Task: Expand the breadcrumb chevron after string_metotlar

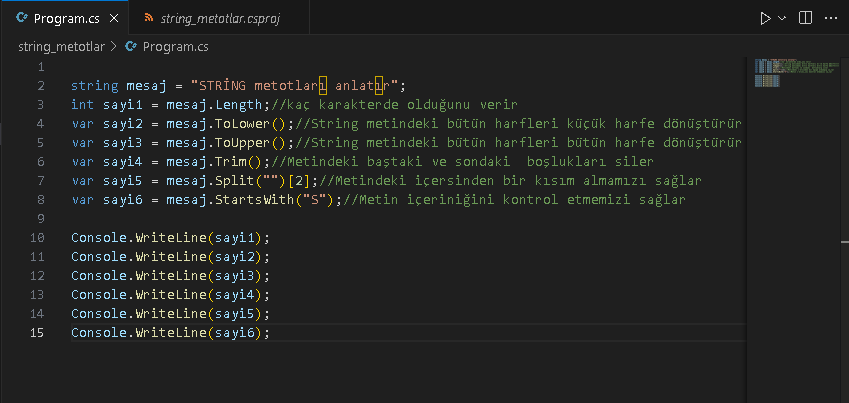Action: coord(113,46)
